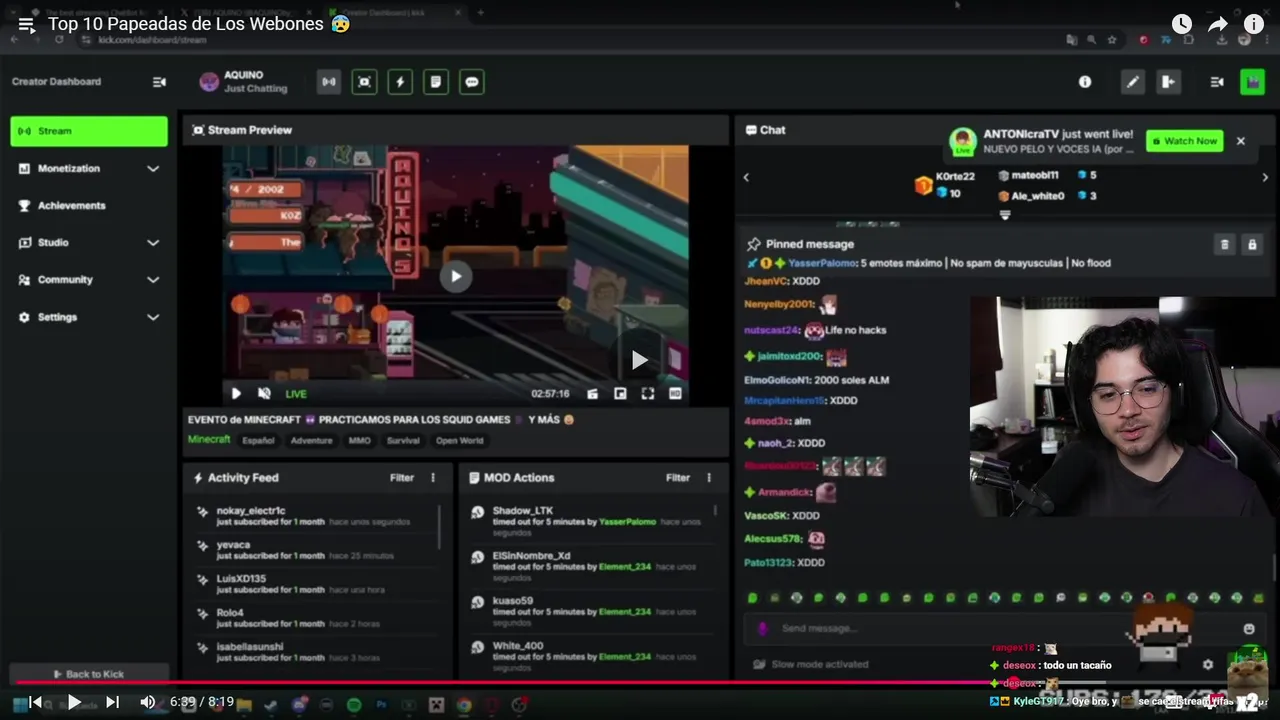Toggle the Chat panel bubble icon
The width and height of the screenshot is (1280, 720).
(x=472, y=82)
